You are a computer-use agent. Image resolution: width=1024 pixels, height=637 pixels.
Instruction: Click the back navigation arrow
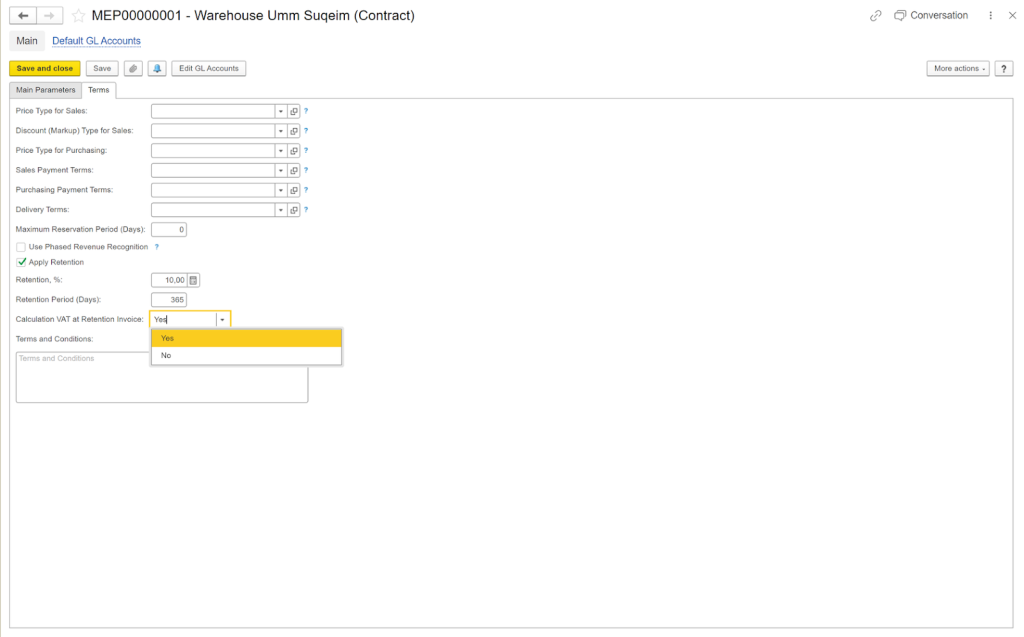23,16
